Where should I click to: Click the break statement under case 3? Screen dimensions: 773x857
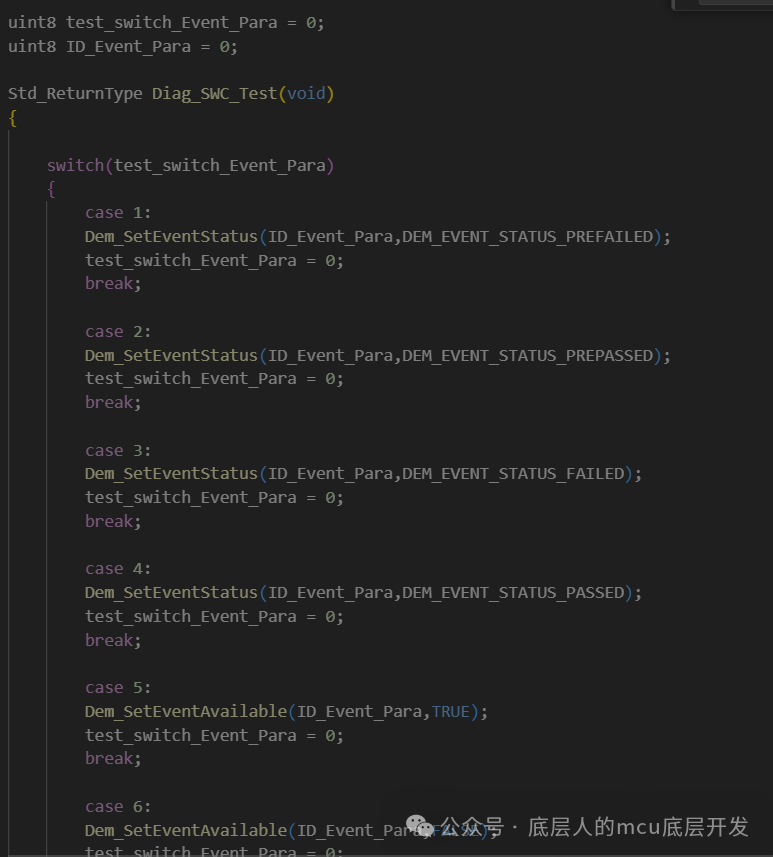tap(113, 521)
